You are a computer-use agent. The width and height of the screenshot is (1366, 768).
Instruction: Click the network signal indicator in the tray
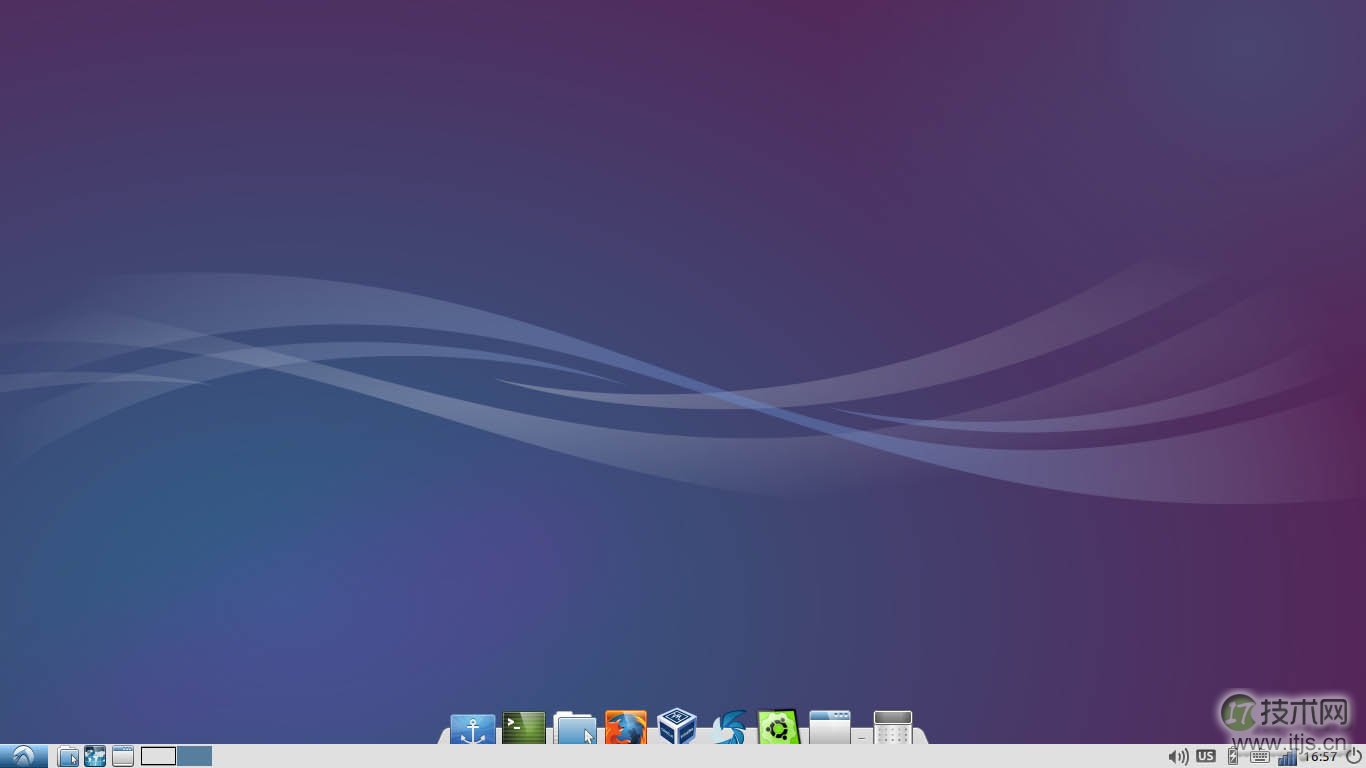tap(1288, 756)
